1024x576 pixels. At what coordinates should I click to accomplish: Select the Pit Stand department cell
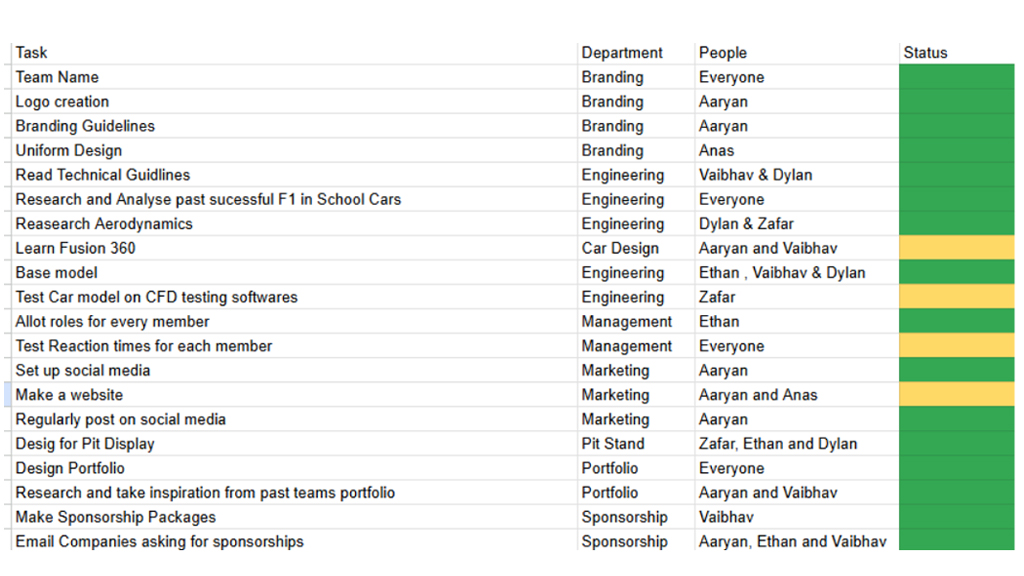pyautogui.click(x=636, y=443)
